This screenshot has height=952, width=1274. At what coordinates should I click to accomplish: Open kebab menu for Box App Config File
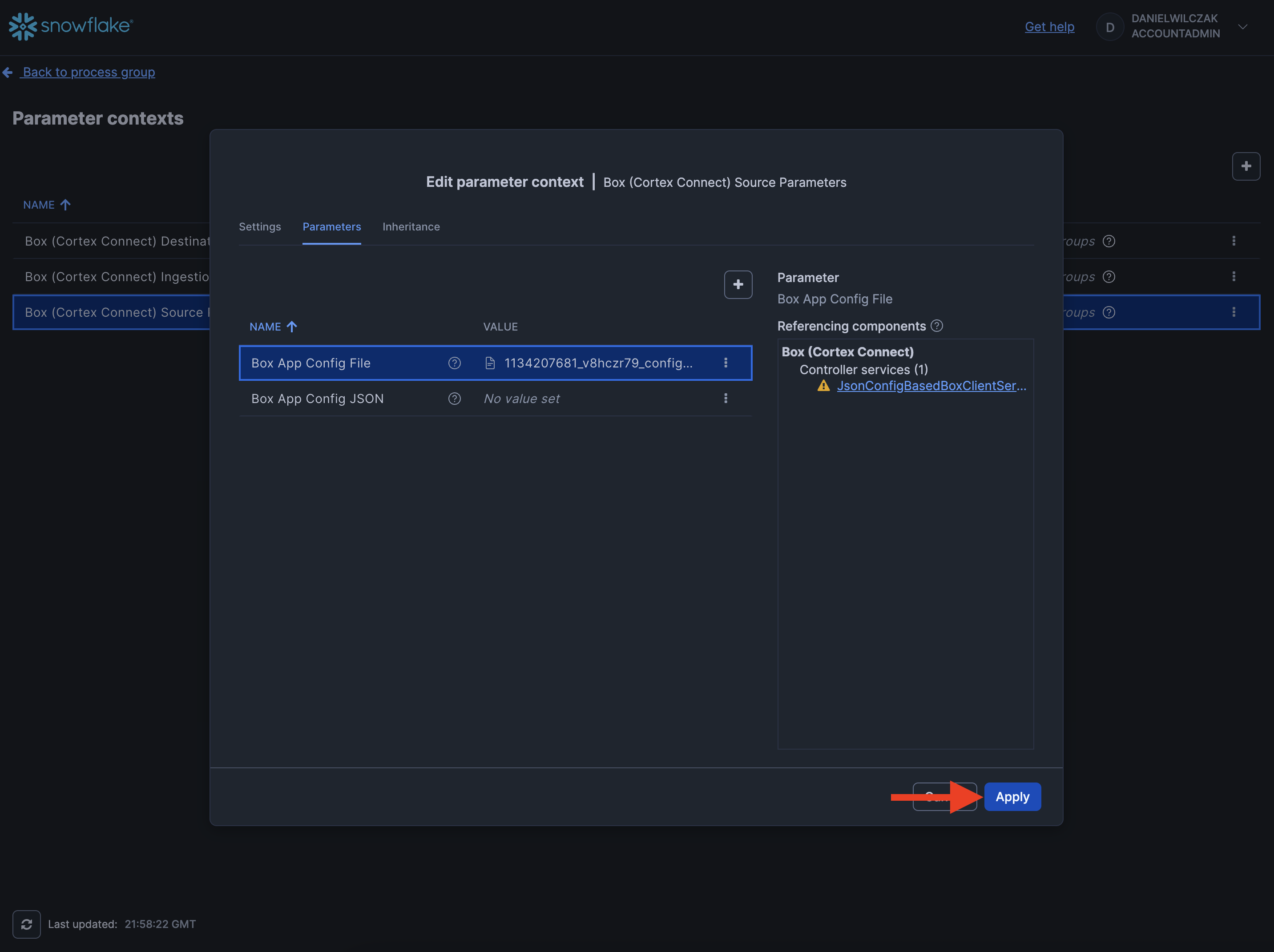point(726,363)
